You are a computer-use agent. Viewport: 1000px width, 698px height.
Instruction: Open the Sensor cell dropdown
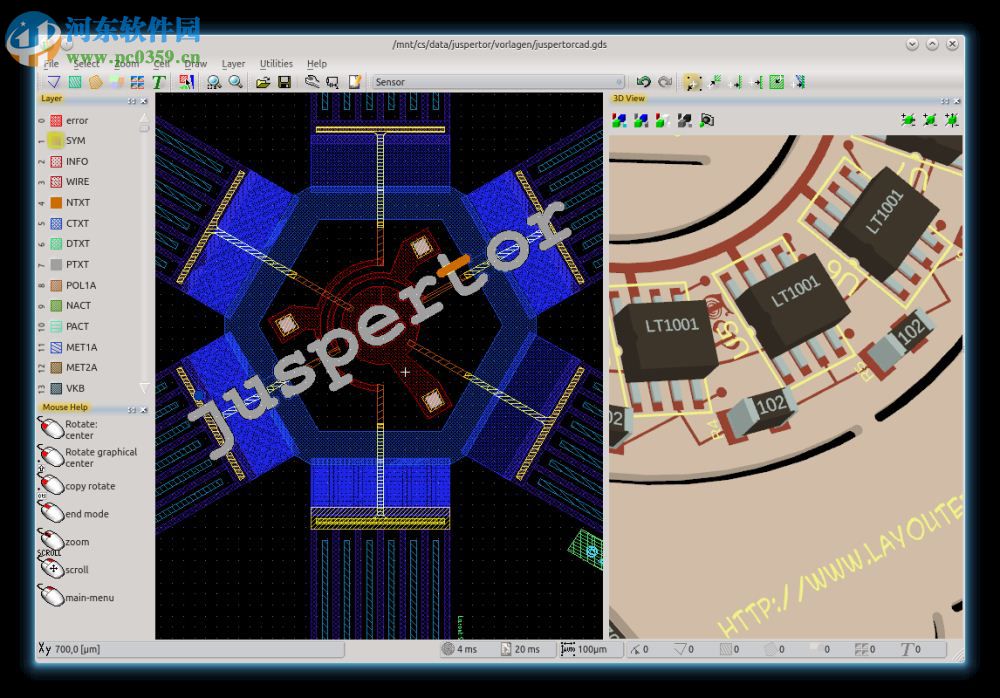[x=499, y=82]
